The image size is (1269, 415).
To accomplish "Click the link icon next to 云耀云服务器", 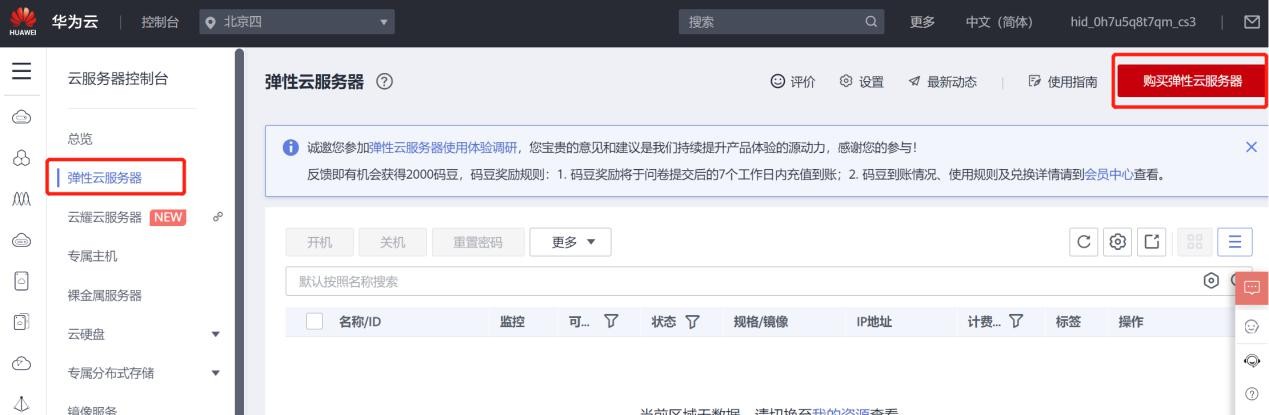I will pyautogui.click(x=219, y=215).
